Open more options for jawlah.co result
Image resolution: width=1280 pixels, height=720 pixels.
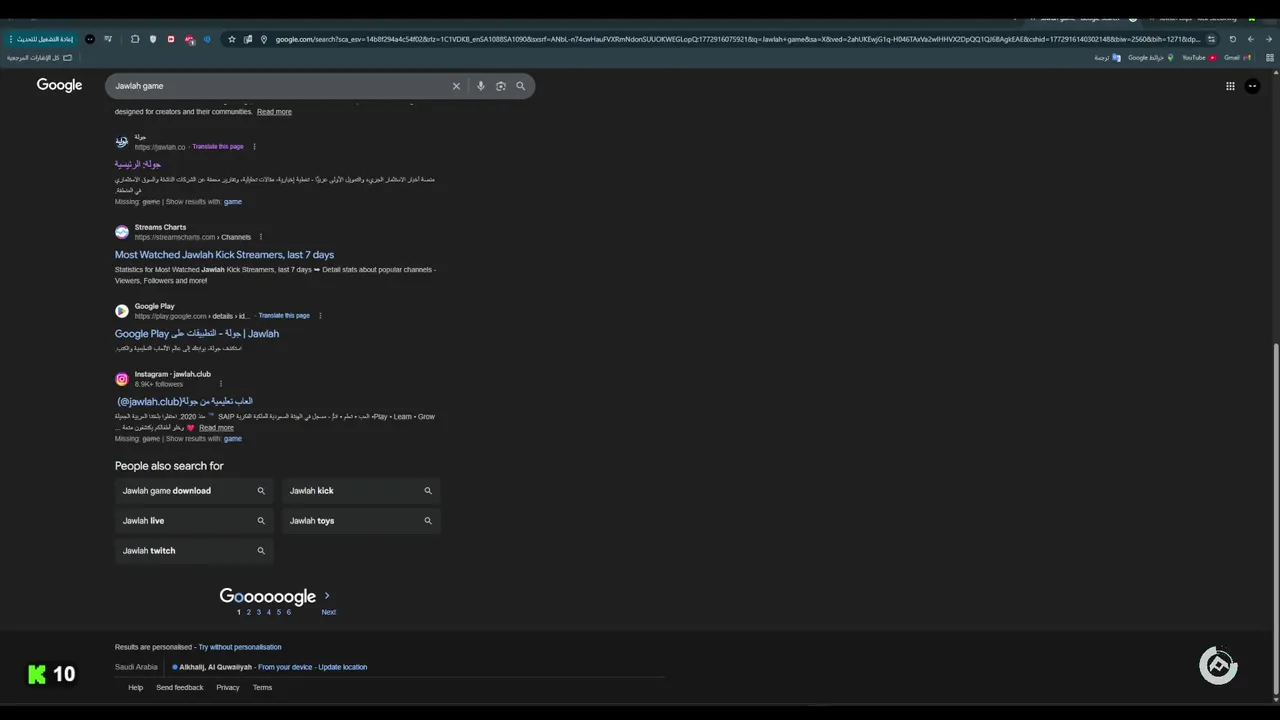click(254, 147)
